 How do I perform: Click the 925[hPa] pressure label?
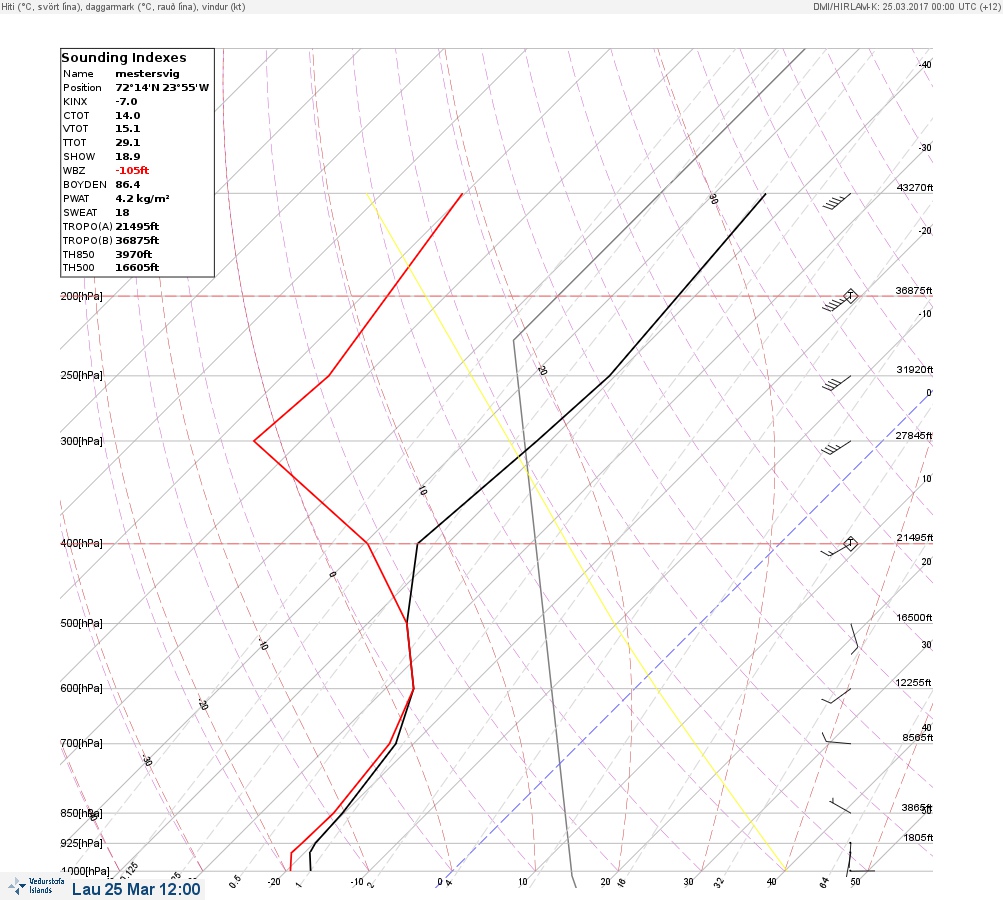pyautogui.click(x=81, y=843)
